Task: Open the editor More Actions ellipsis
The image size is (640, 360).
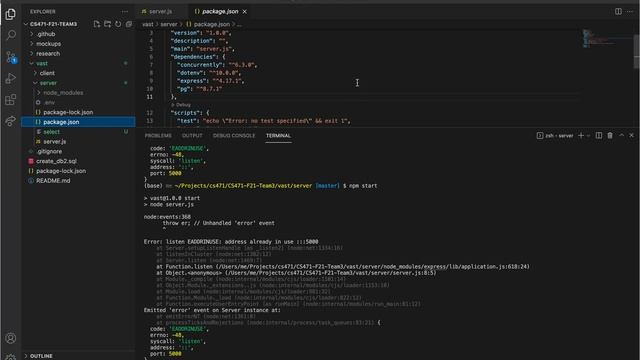Action: (x=630, y=11)
